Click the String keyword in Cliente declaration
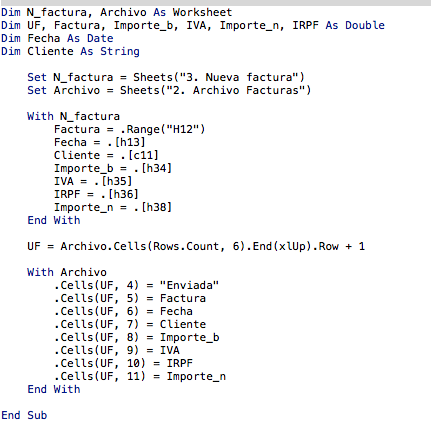Image resolution: width=431 pixels, height=428 pixels. click(x=120, y=51)
